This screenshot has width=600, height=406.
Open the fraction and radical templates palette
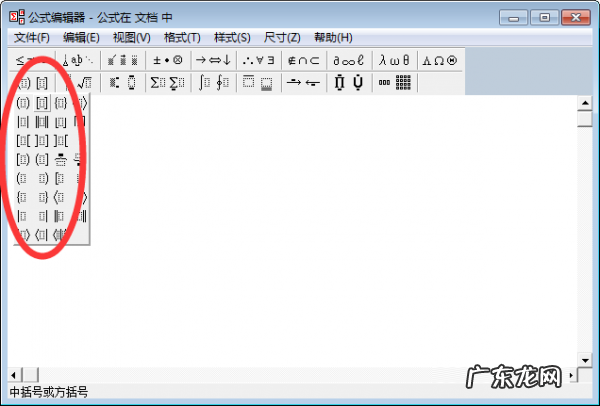(x=78, y=83)
